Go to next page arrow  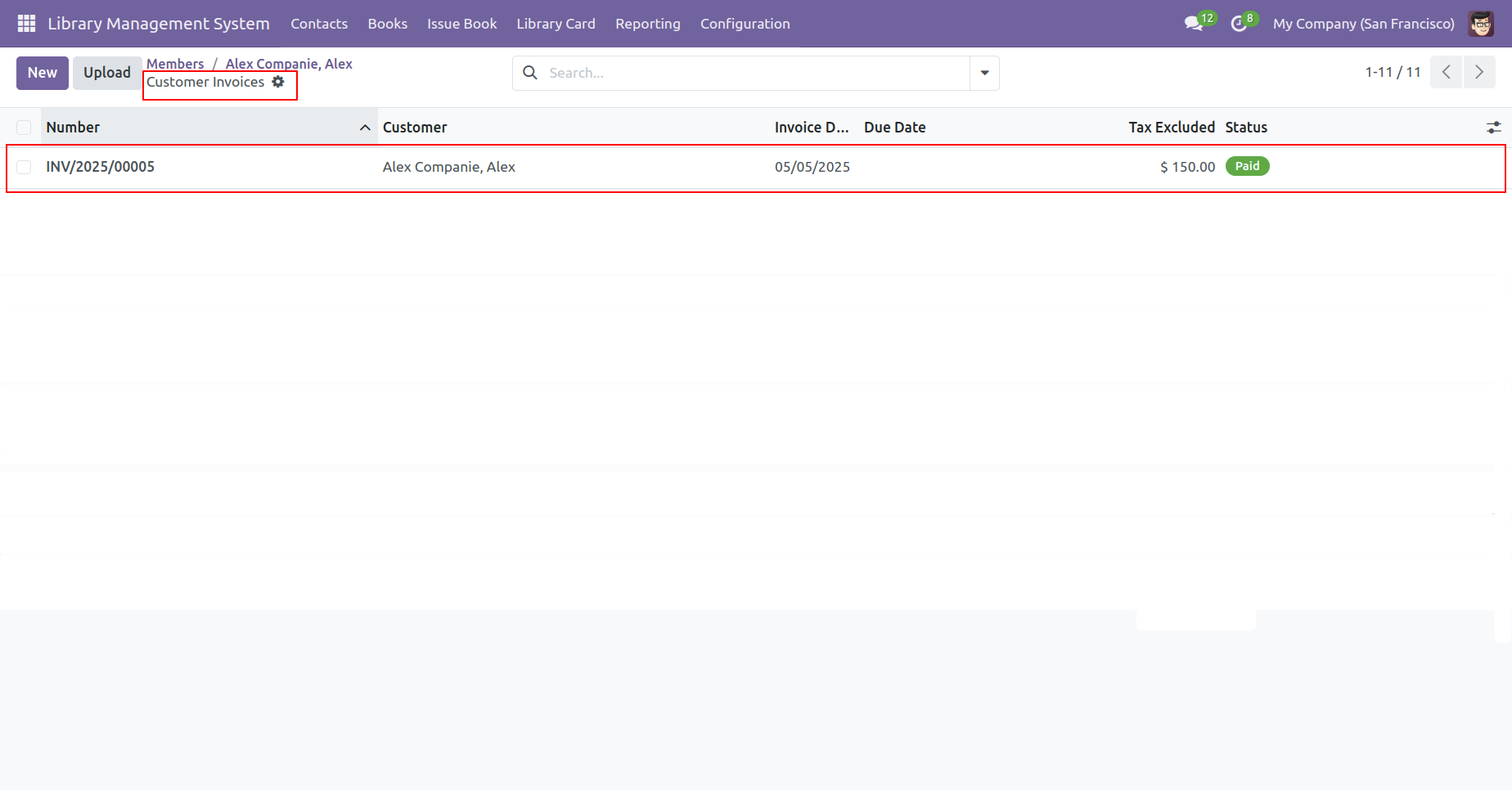(1478, 73)
